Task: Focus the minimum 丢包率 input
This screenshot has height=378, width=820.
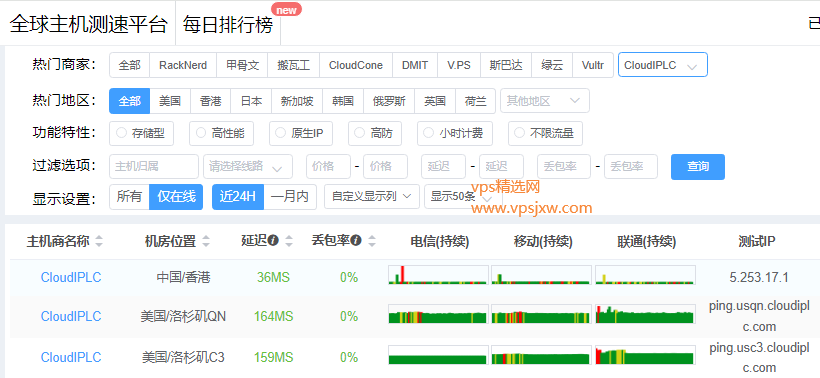Action: [564, 167]
